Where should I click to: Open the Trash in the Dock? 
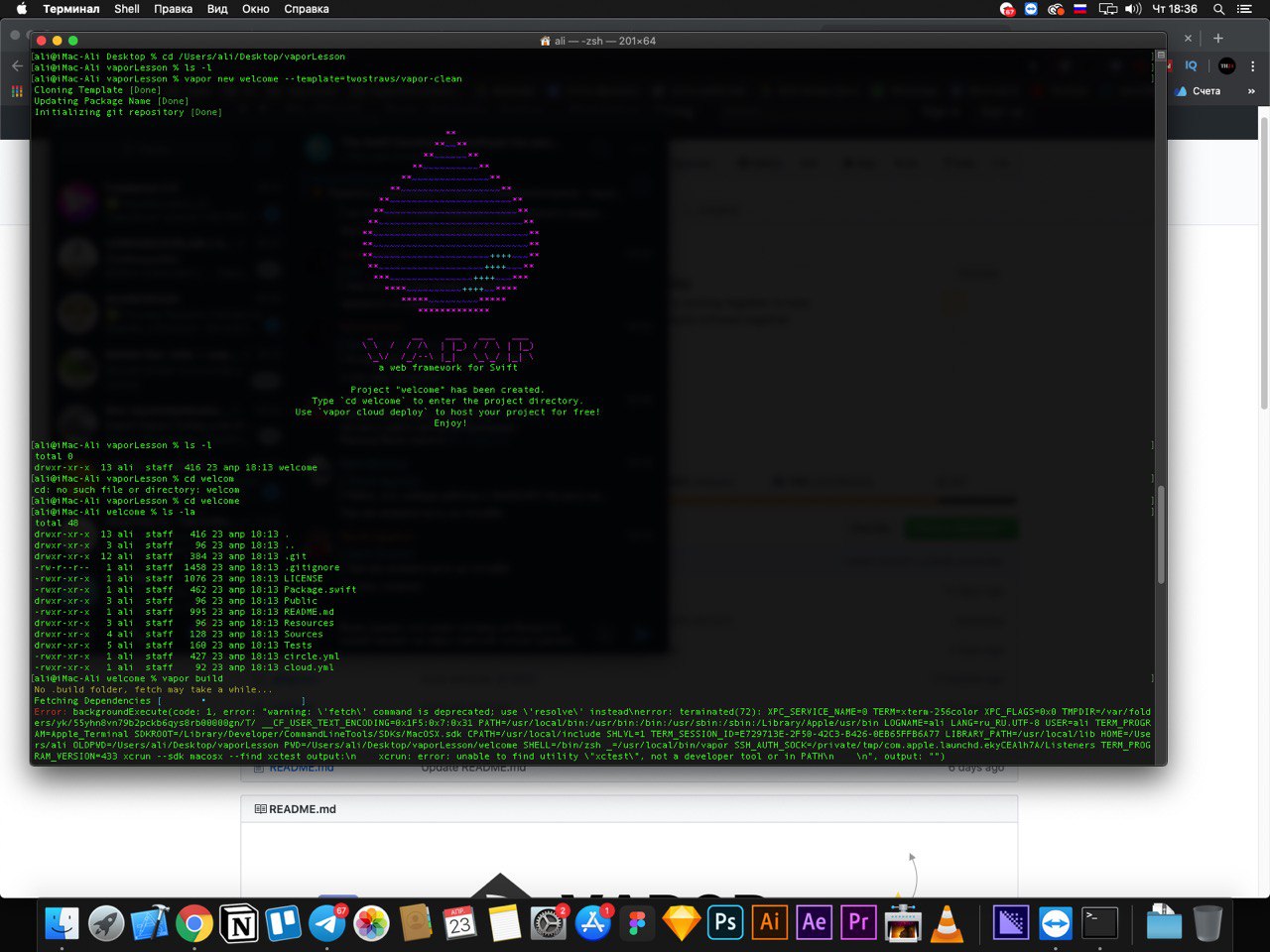coord(1207,924)
